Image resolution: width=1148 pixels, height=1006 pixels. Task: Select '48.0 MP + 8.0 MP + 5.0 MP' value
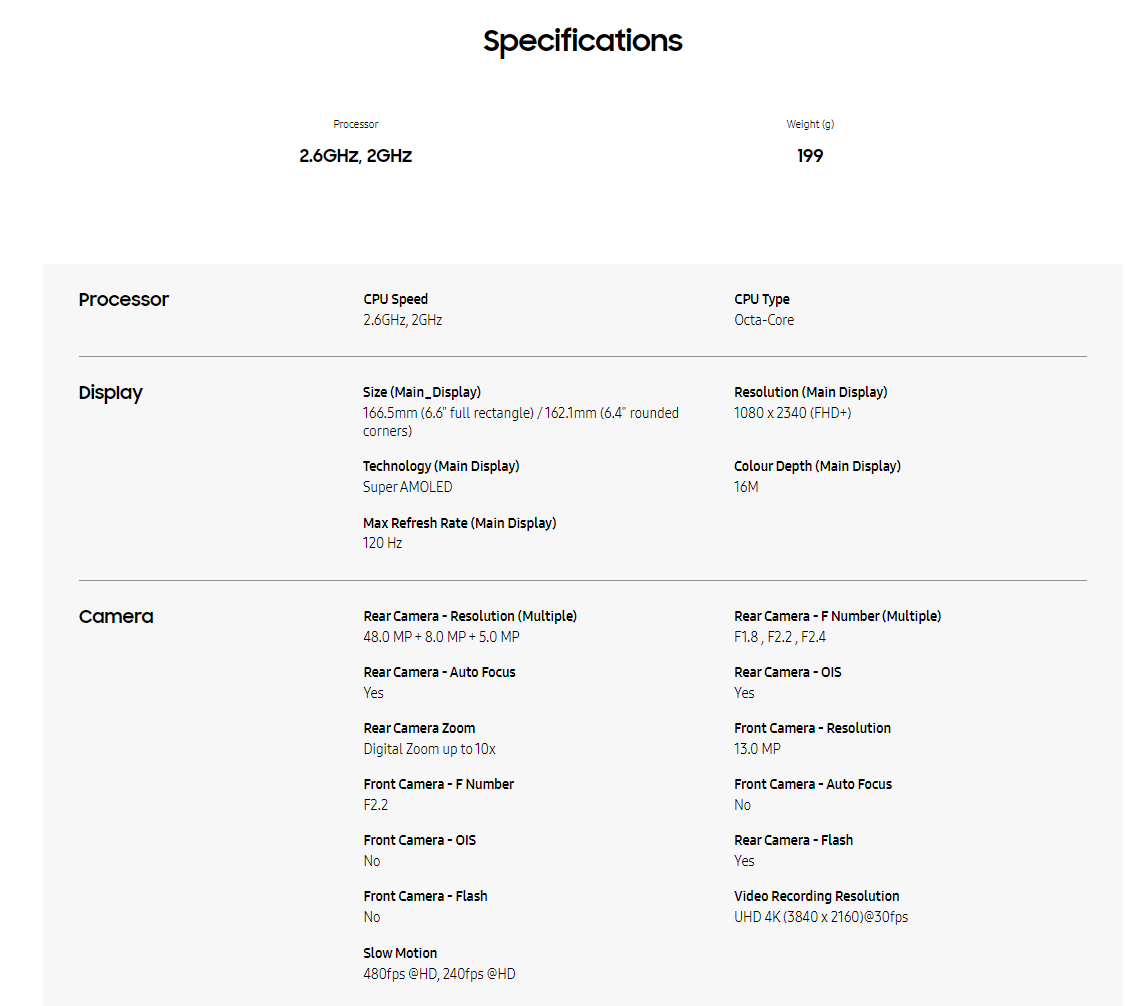pos(441,637)
